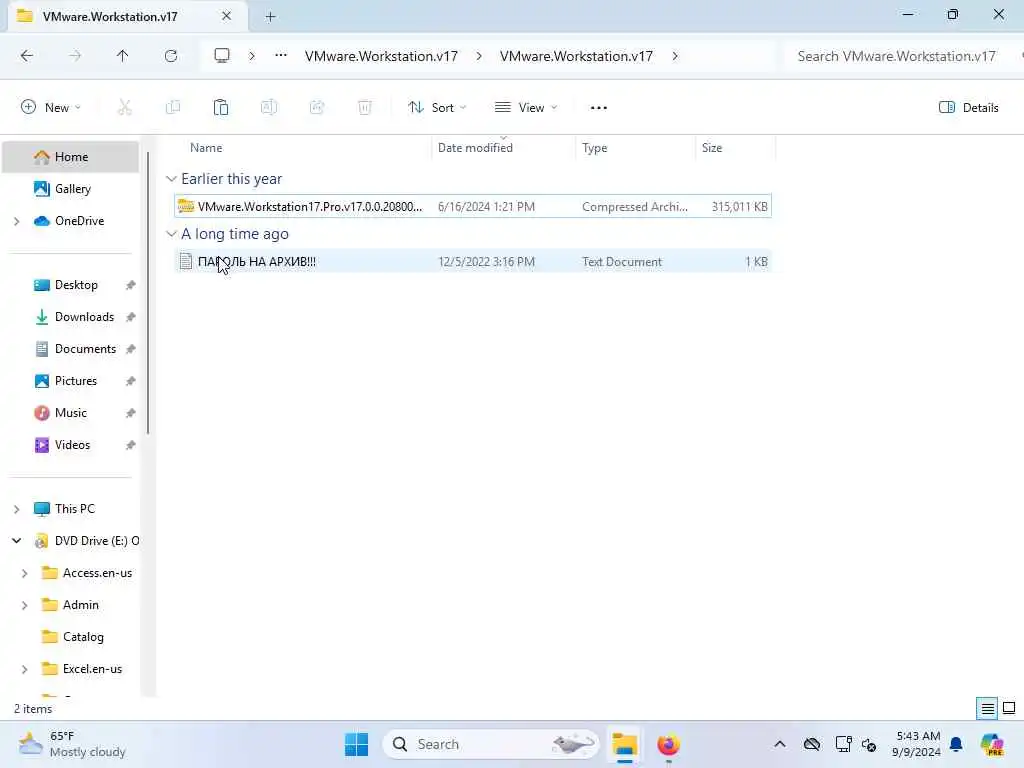Toggle the Details pane

click(x=968, y=108)
